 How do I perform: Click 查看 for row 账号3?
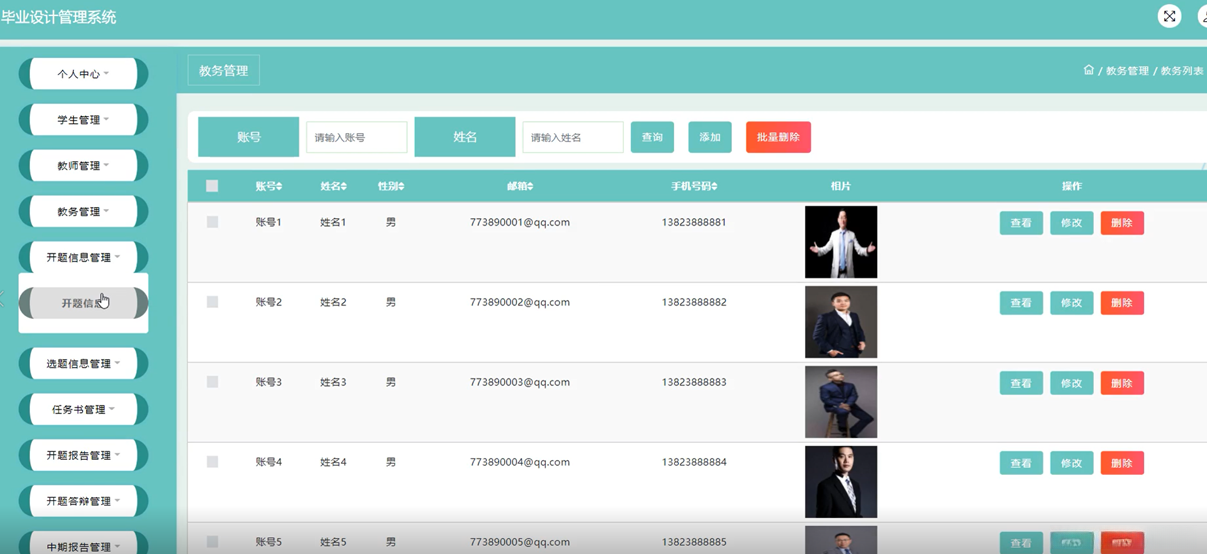point(1021,383)
